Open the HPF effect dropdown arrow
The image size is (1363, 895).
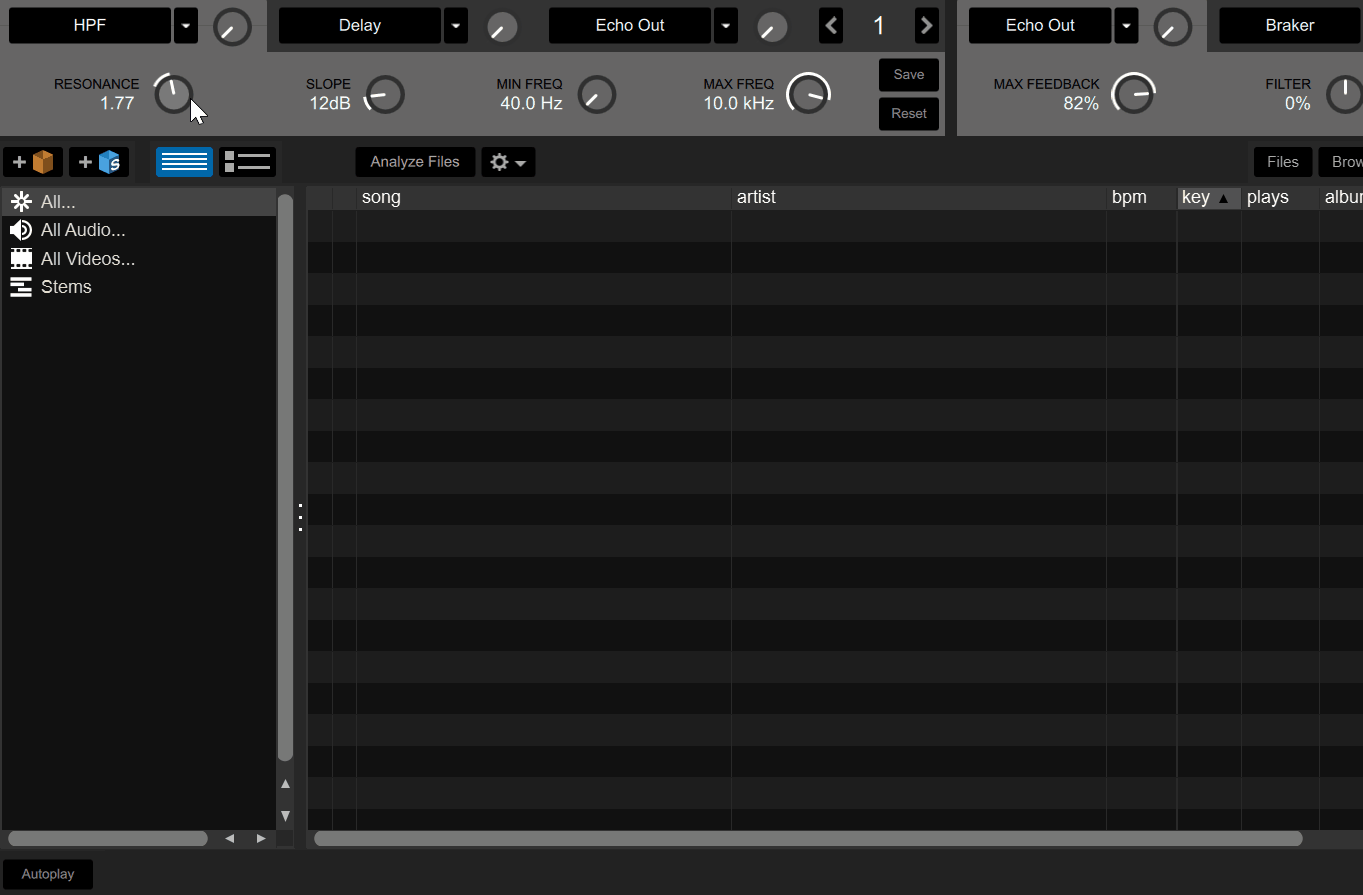coord(186,26)
